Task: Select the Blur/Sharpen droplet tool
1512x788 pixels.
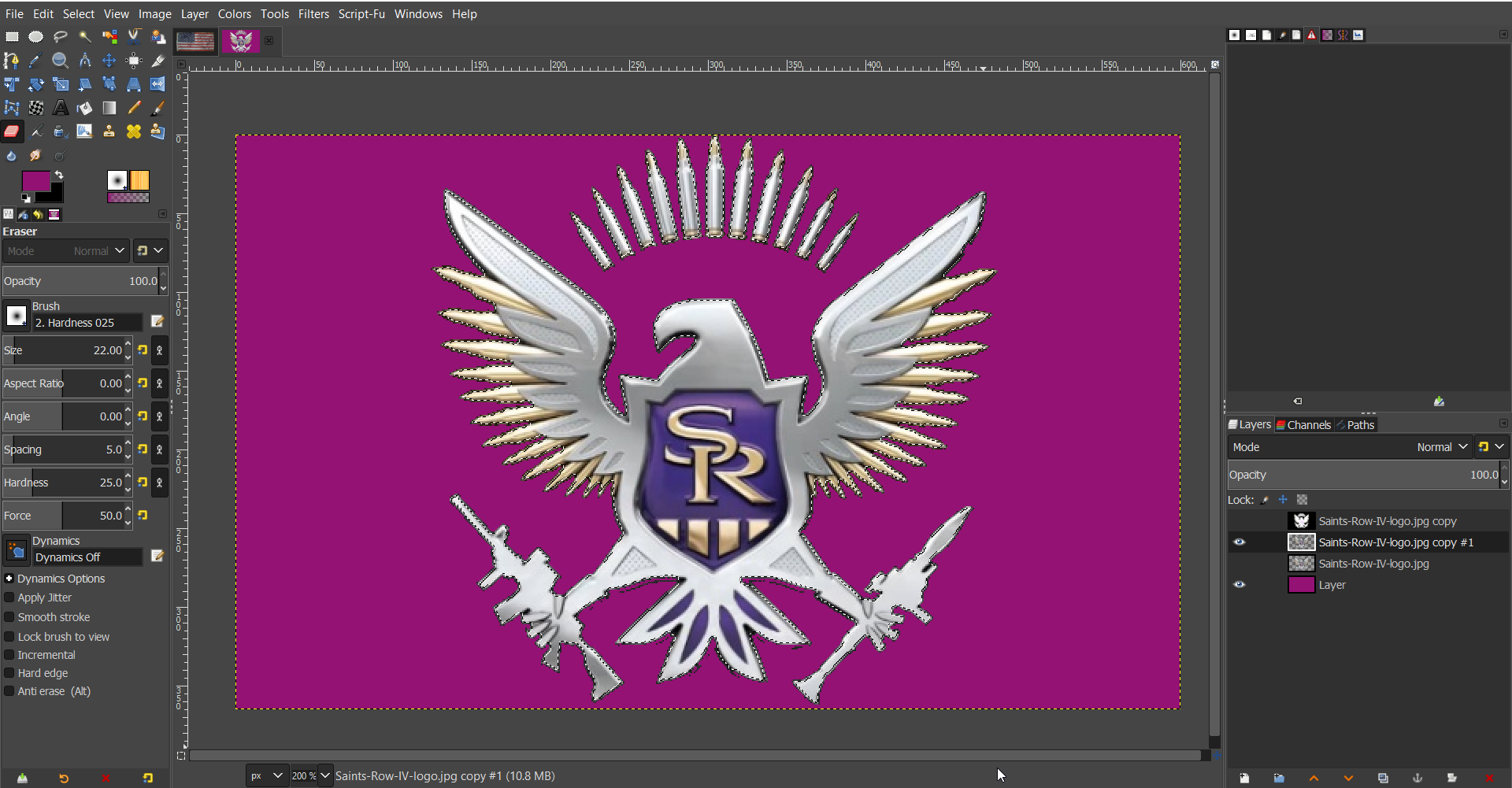Action: point(12,156)
